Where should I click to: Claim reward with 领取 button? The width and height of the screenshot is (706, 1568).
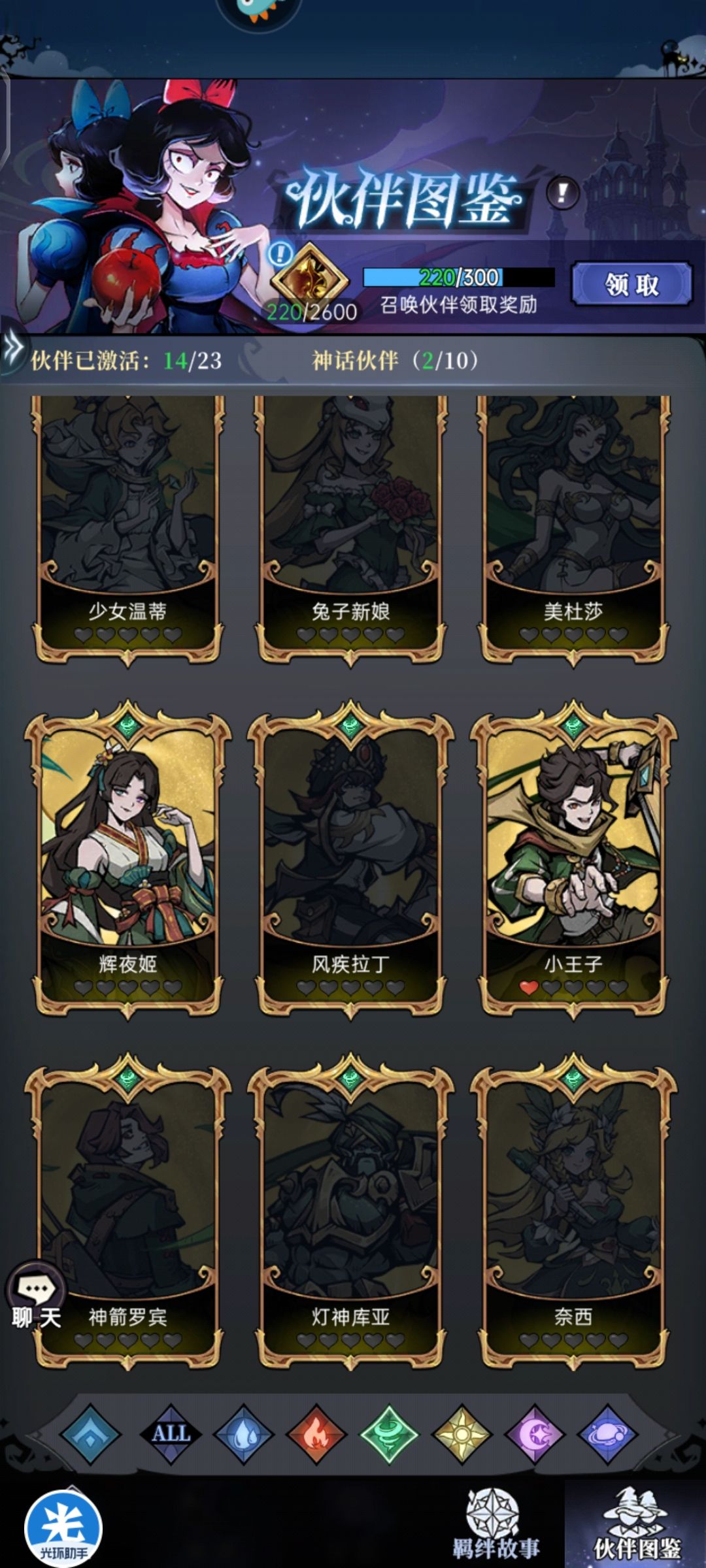pyautogui.click(x=631, y=284)
